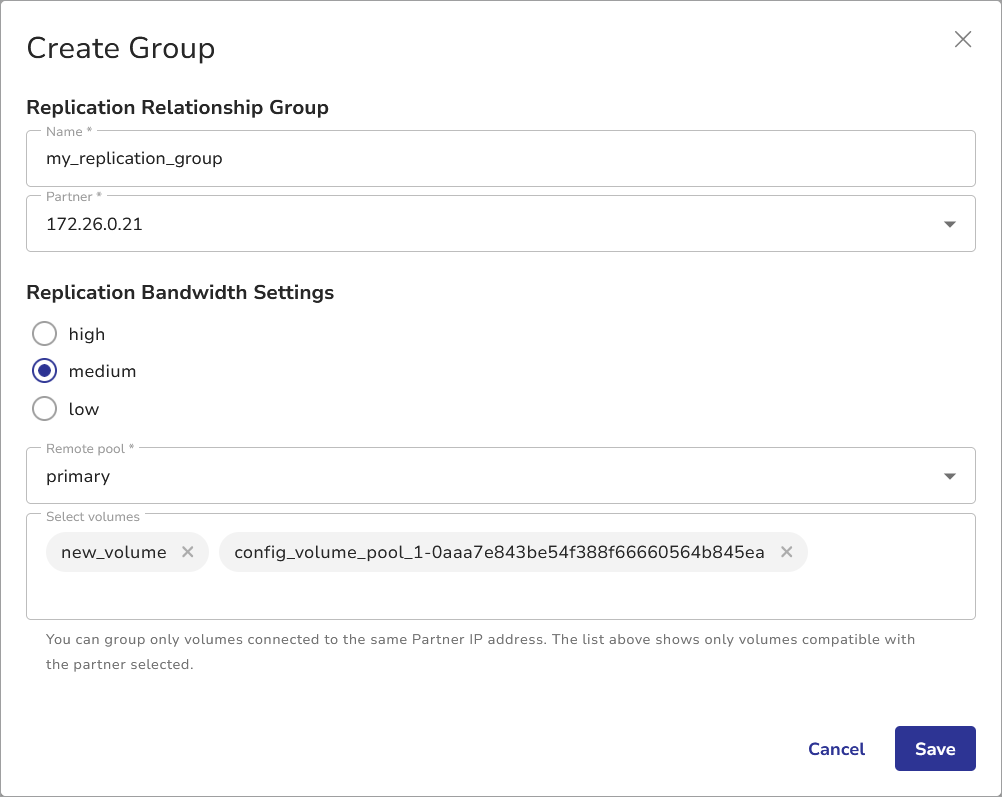Click the Name field with my_replication_group
Screen dimensions: 1002x797
(x=500, y=158)
